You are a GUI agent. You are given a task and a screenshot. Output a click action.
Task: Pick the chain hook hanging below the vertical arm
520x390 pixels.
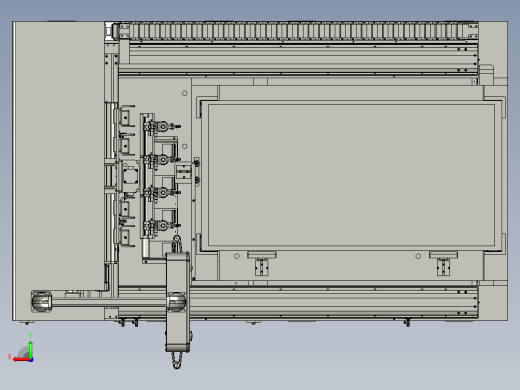[x=177, y=361]
